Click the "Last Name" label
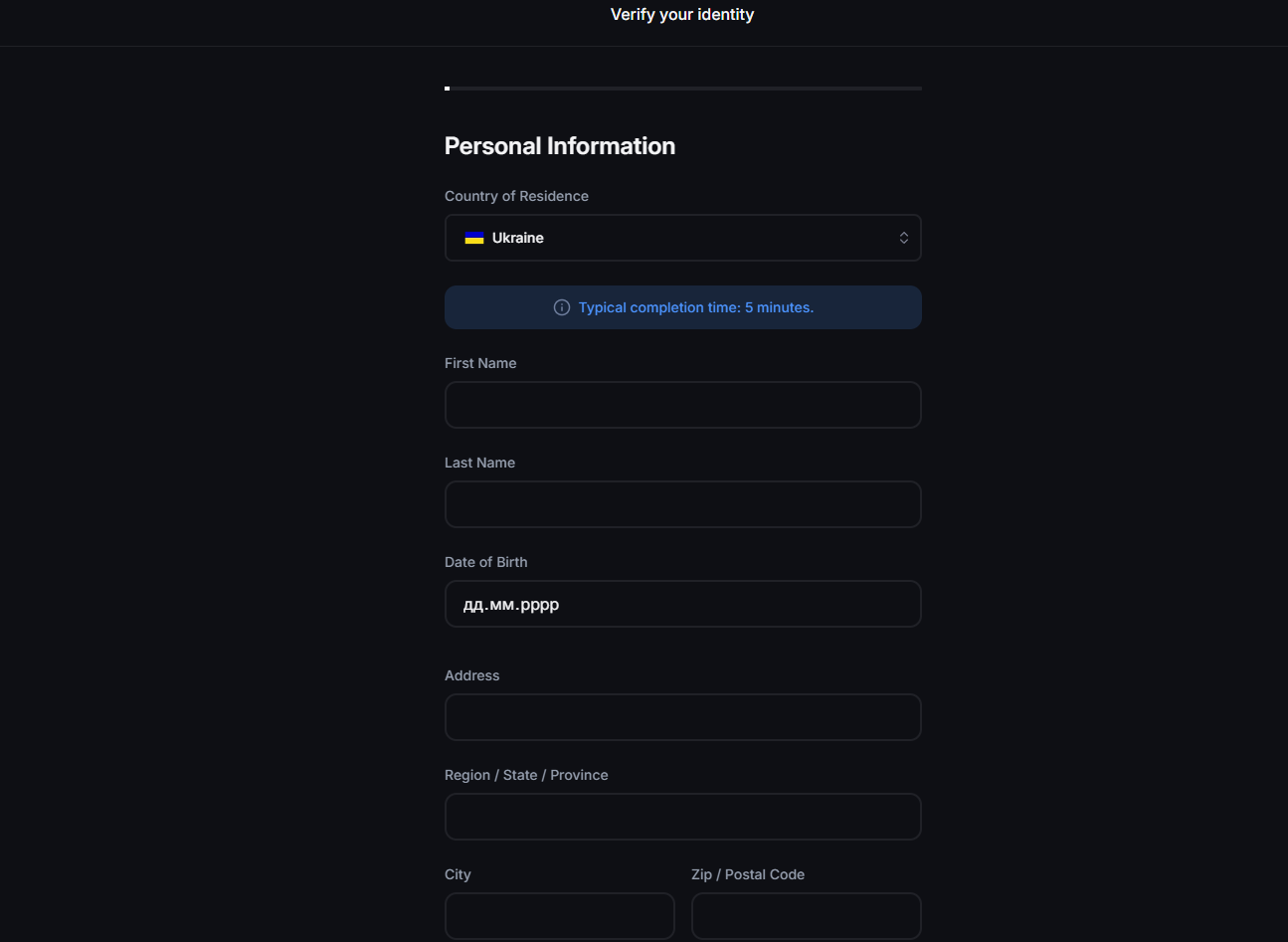The height and width of the screenshot is (942, 1288). coord(479,463)
